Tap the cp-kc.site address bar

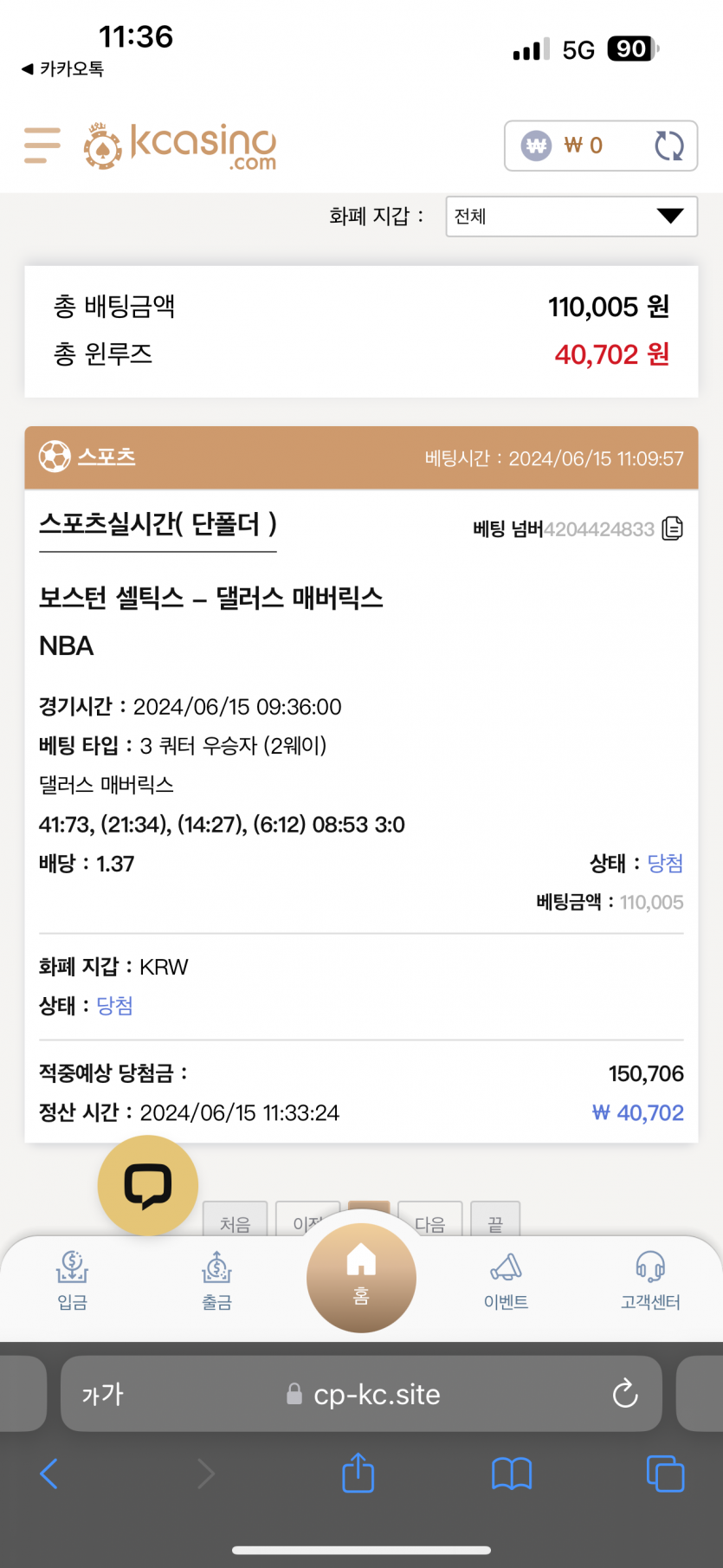point(362,1394)
